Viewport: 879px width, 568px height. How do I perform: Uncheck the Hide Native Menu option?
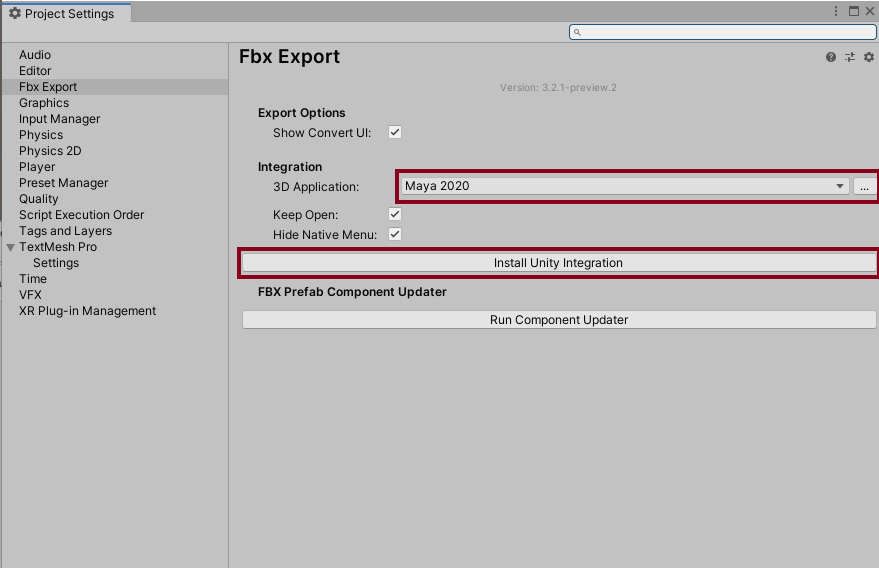point(395,235)
